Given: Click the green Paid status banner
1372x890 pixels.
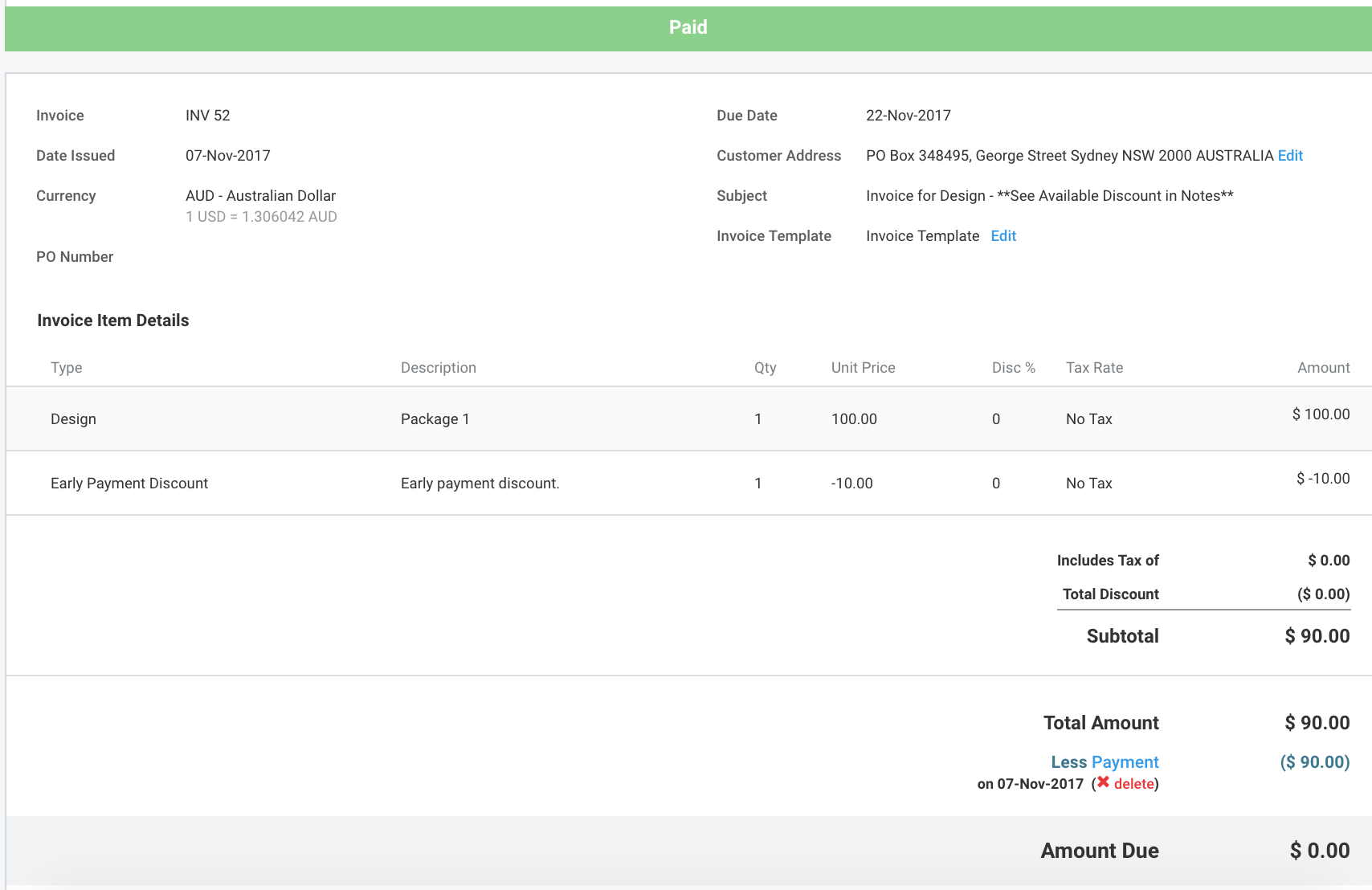Looking at the screenshot, I should [688, 29].
